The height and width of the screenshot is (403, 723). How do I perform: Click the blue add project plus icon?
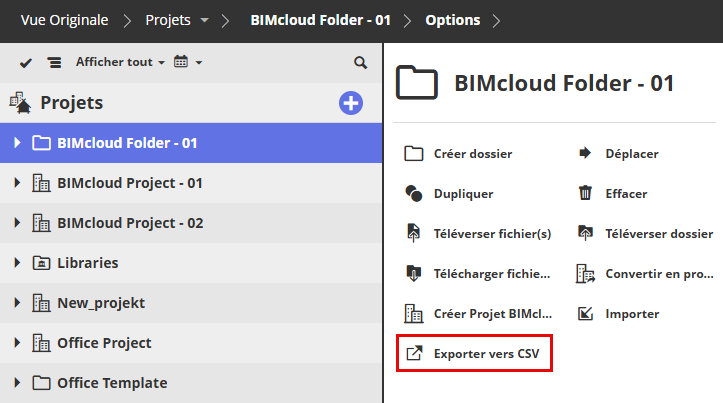(x=351, y=103)
